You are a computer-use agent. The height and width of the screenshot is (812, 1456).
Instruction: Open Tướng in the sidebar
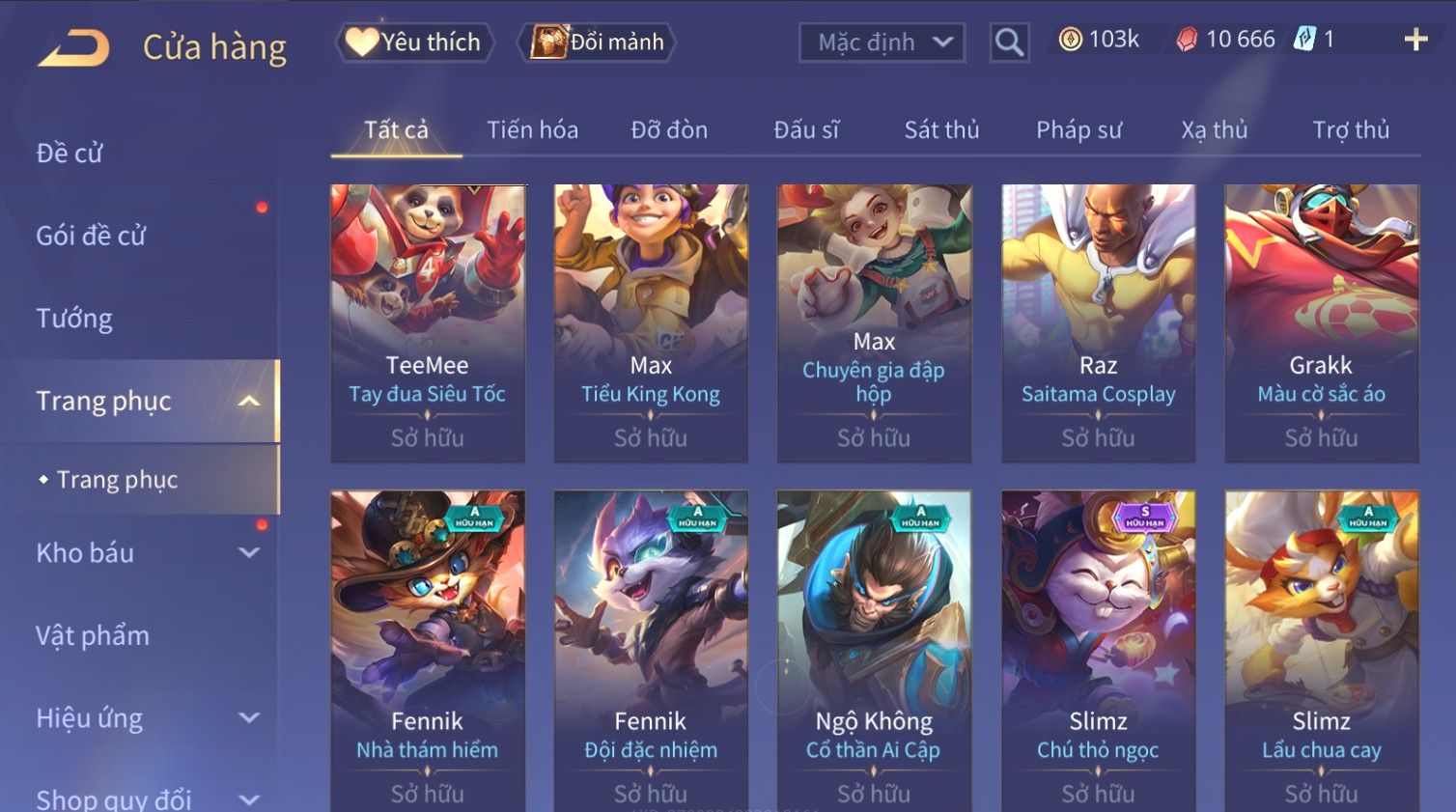point(74,319)
